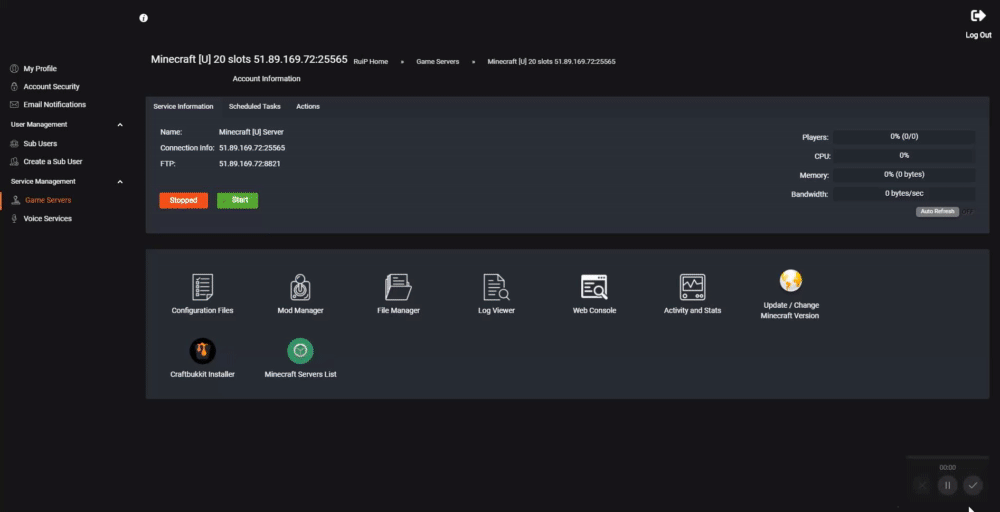Click the page title Minecraft [U] 20 slots
This screenshot has width=1000, height=512.
(249, 59)
